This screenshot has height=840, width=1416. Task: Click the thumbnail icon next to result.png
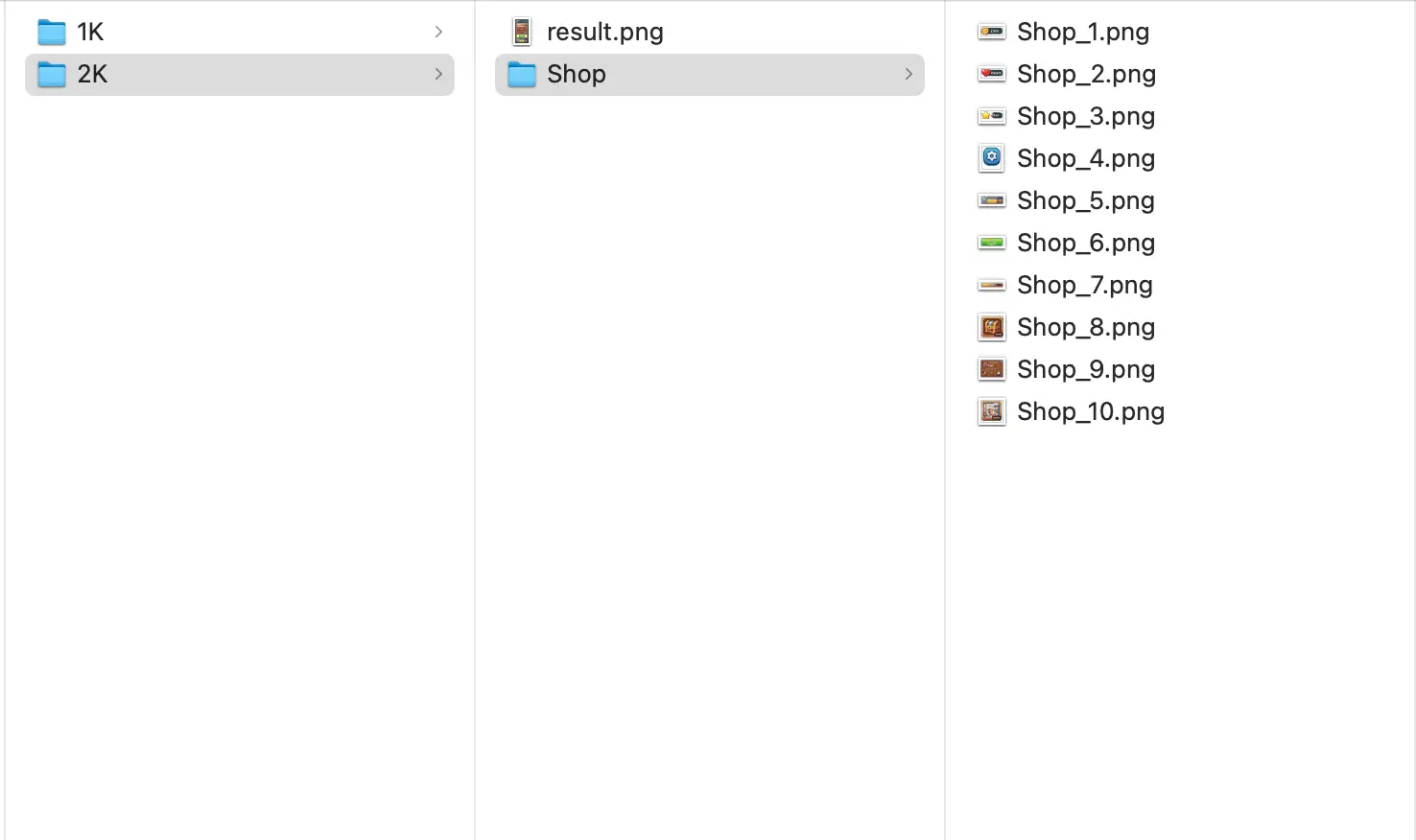pos(521,32)
